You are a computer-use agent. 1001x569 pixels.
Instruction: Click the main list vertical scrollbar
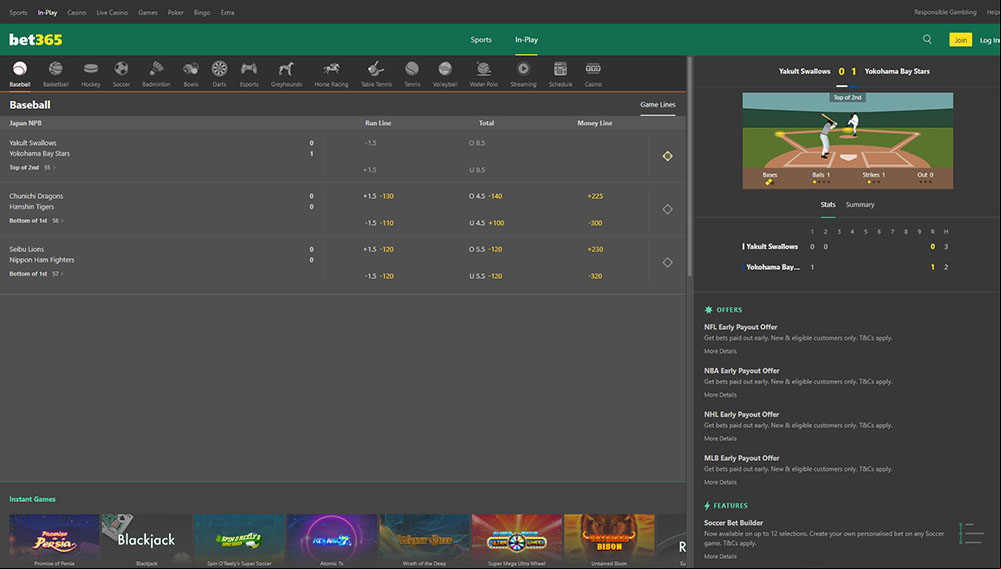689,167
